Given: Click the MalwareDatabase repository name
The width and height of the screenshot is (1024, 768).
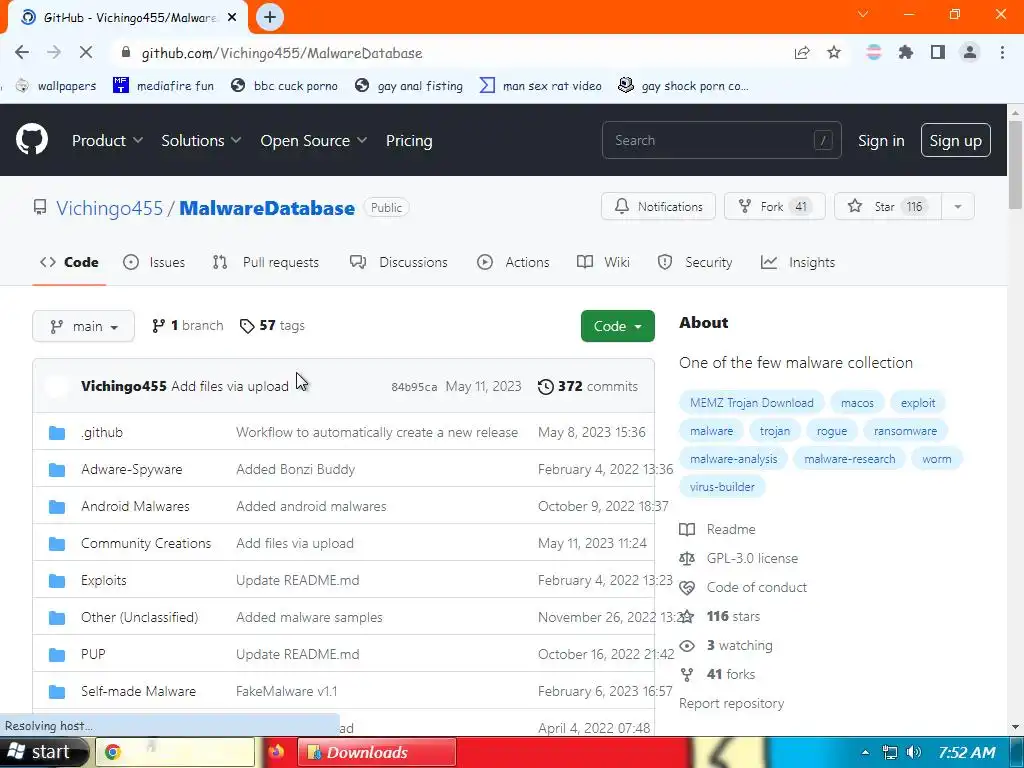Looking at the screenshot, I should [x=267, y=208].
